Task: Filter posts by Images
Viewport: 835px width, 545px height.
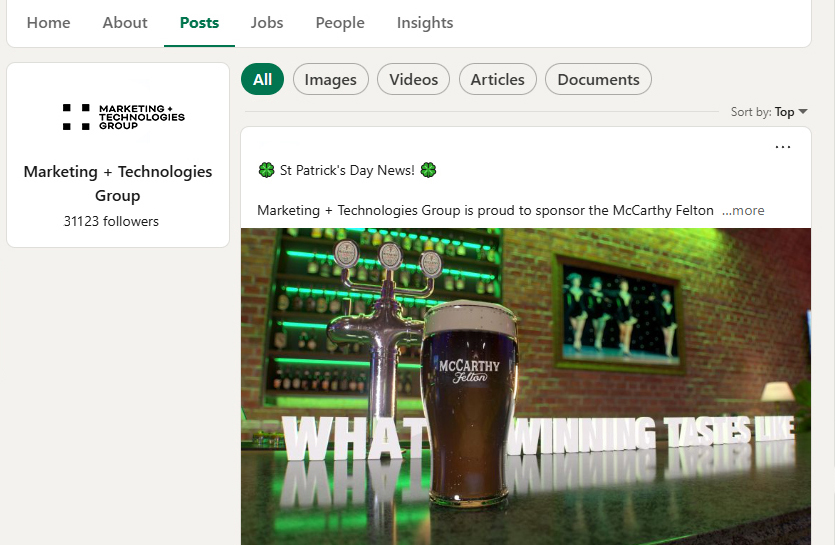Action: pos(331,79)
